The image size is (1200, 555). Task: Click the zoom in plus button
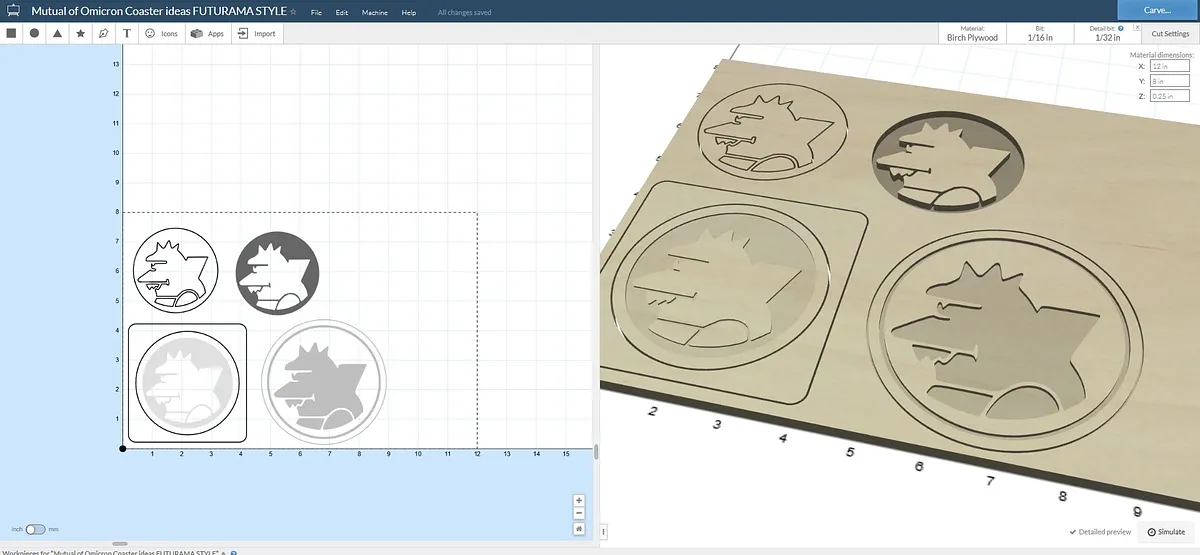click(579, 500)
